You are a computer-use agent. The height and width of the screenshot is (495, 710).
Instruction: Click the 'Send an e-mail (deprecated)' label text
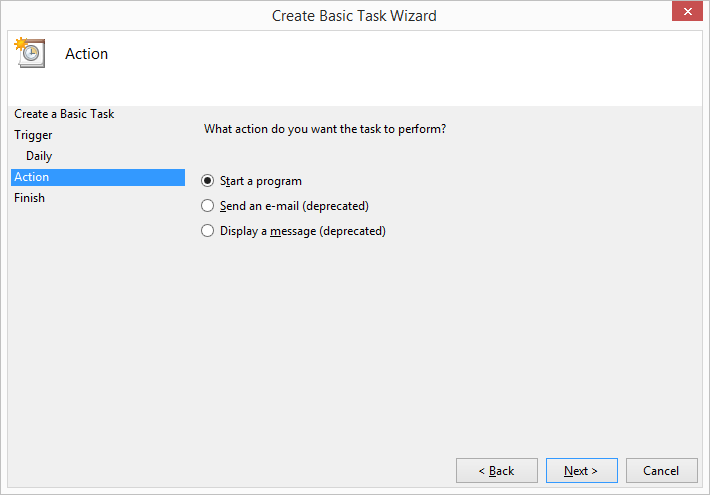[294, 206]
